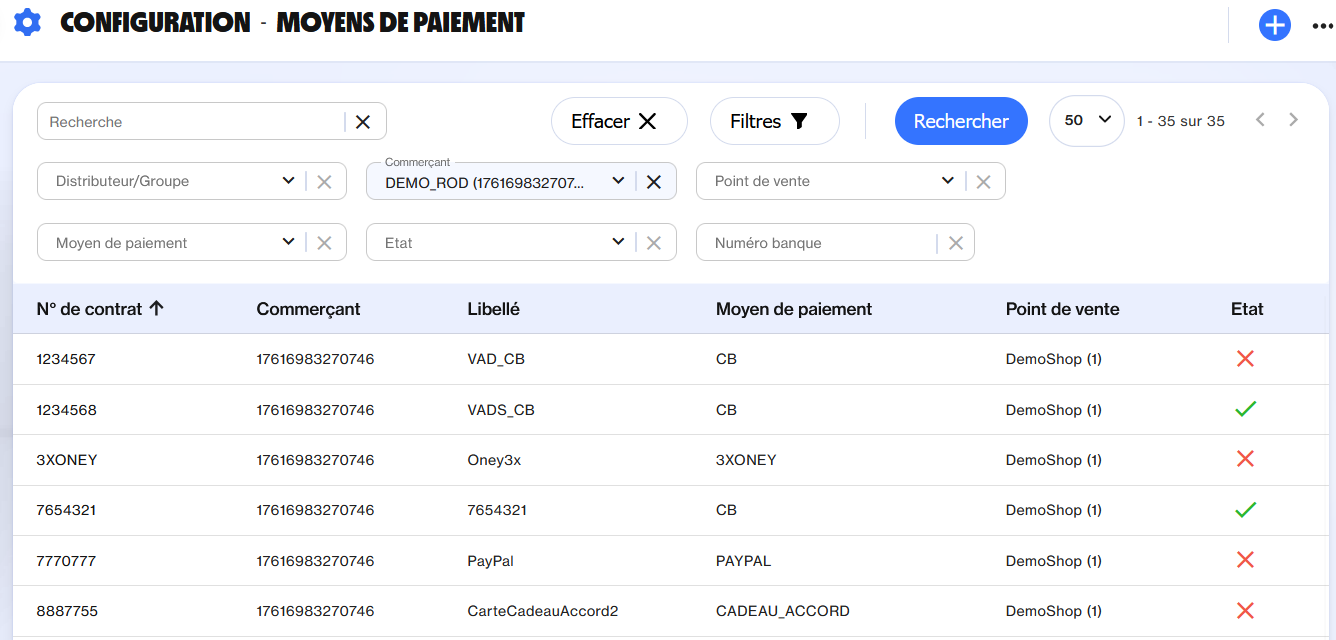The image size is (1336, 640).
Task: Click the Effacer button
Action: 618,121
